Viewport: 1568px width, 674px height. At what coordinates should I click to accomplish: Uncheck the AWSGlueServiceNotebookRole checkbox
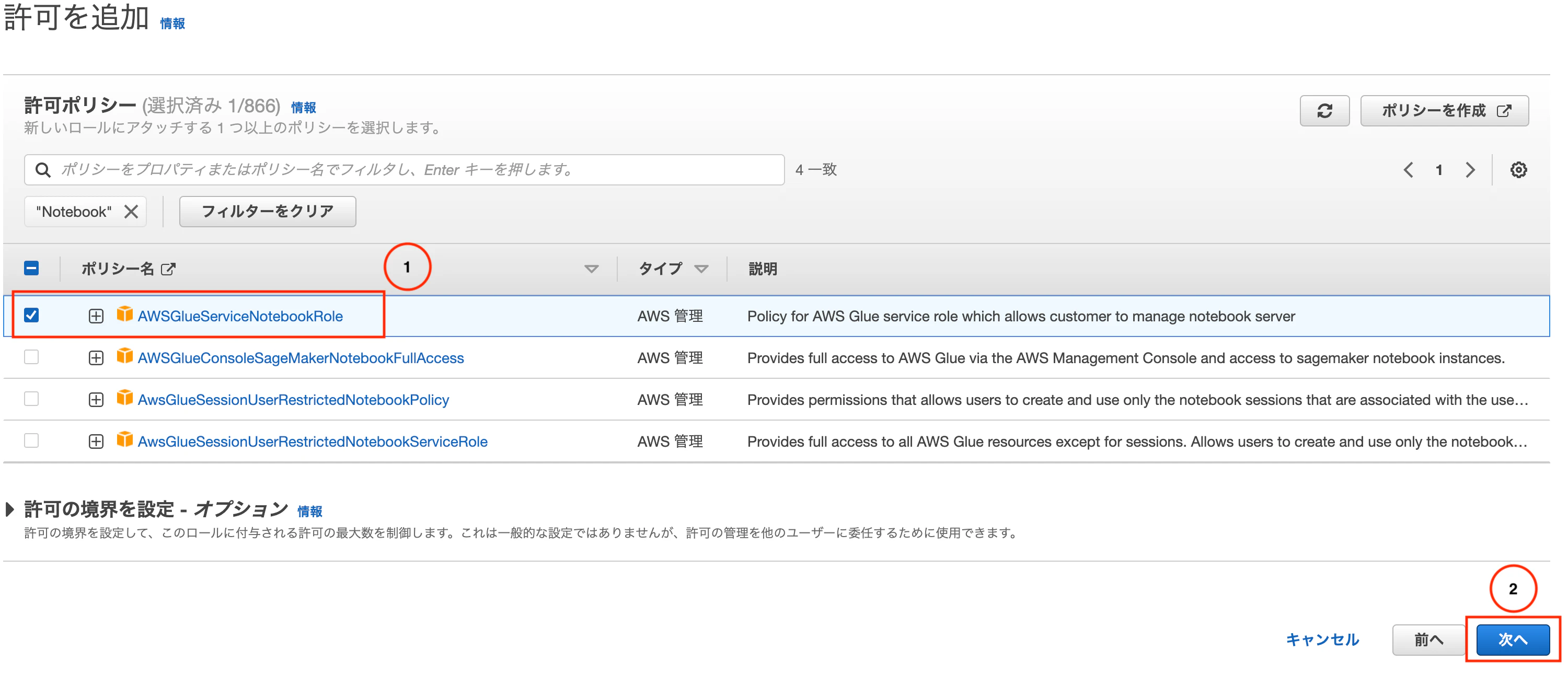pyautogui.click(x=32, y=315)
